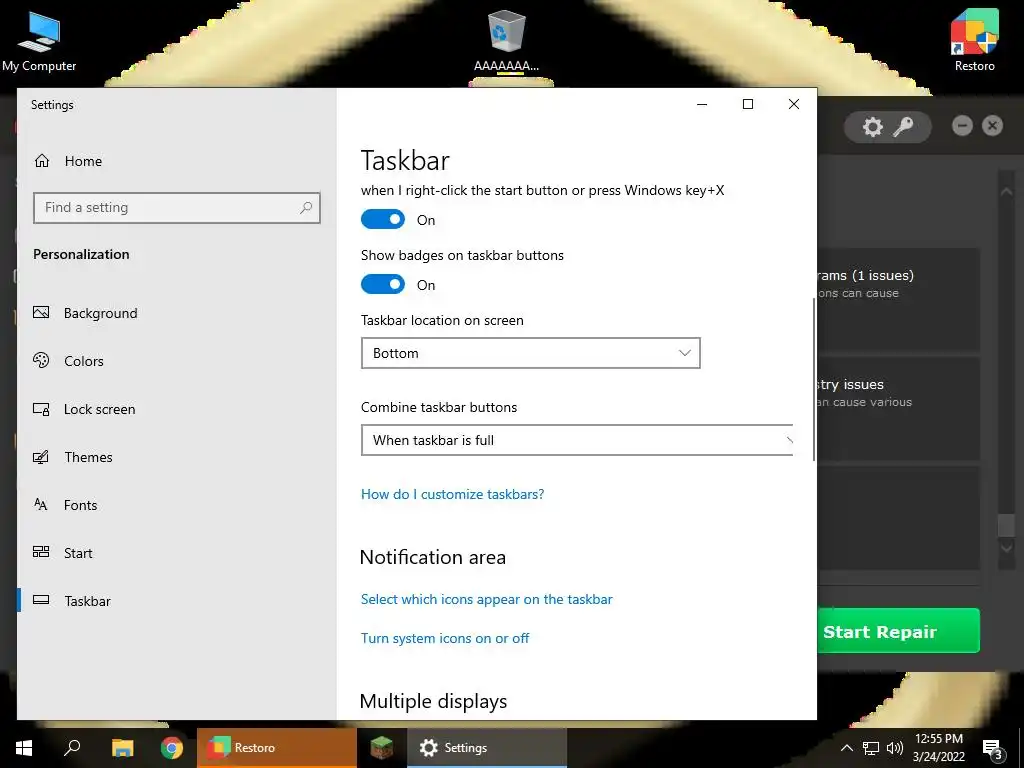Screen dimensions: 1024x768
Task: Open the Restoro desktop shortcut
Action: [974, 40]
